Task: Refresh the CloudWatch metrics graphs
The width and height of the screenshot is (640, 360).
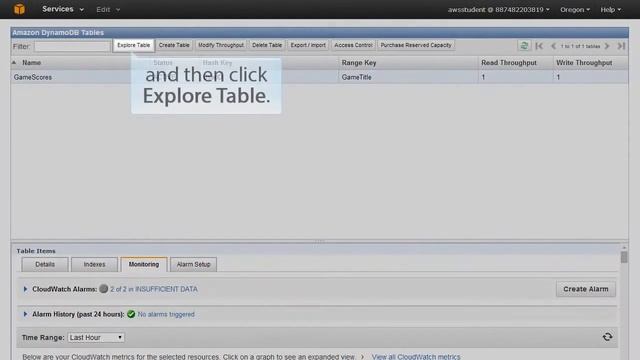Action: coord(607,337)
